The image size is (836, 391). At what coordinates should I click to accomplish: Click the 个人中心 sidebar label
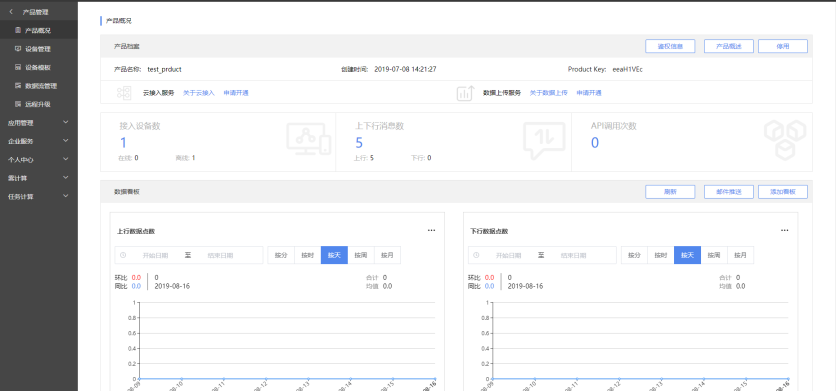tap(20, 159)
